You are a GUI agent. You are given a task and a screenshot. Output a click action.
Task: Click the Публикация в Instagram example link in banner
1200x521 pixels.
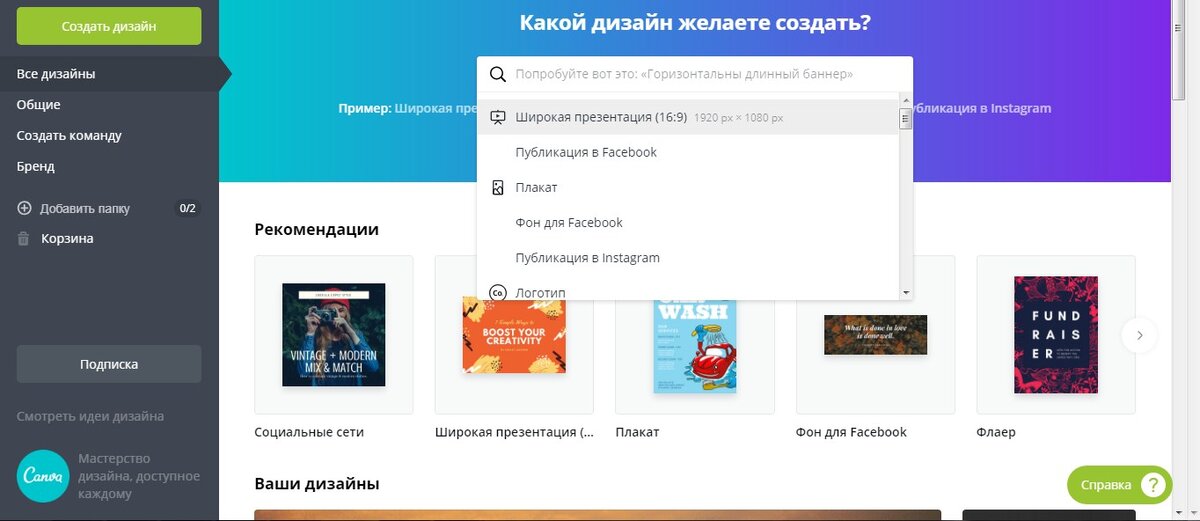979,108
